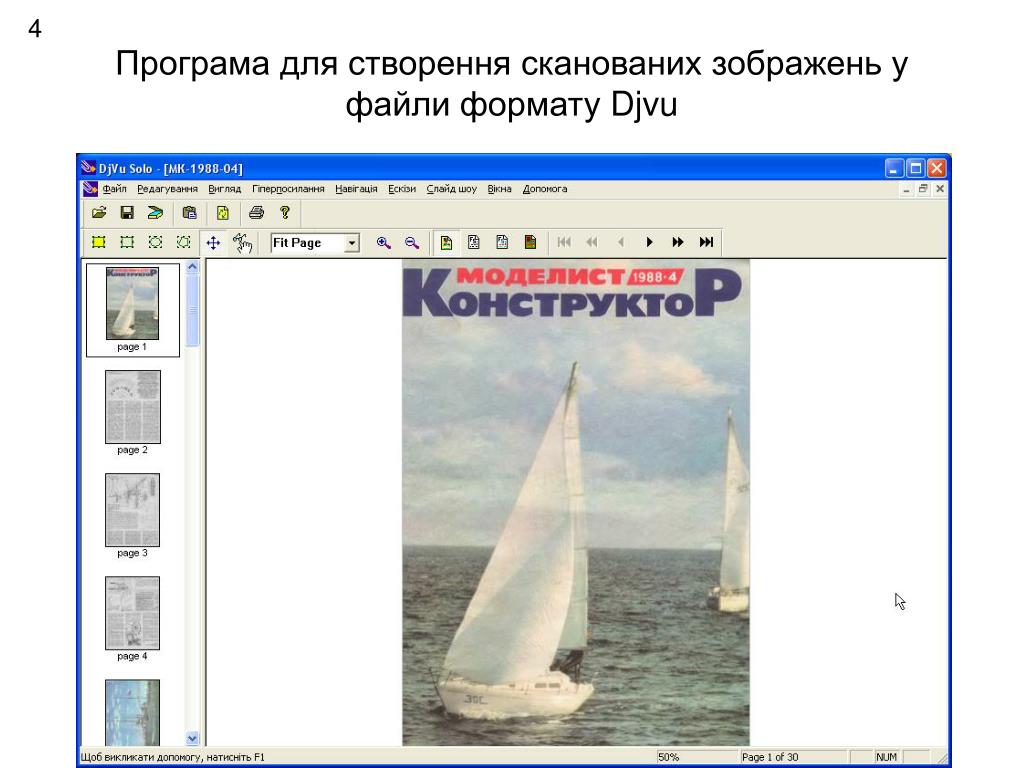The height and width of the screenshot is (768, 1024).
Task: Select the polygon selection tool
Action: 184,242
